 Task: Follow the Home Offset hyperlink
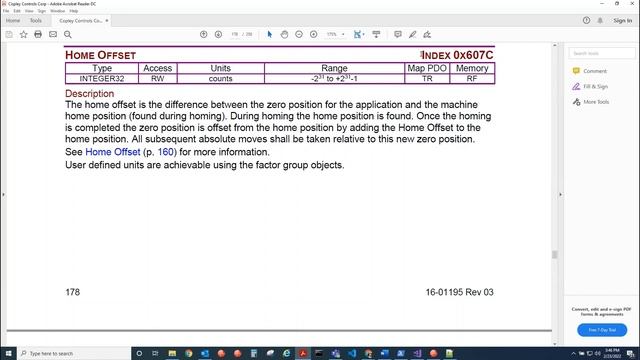[113, 152]
